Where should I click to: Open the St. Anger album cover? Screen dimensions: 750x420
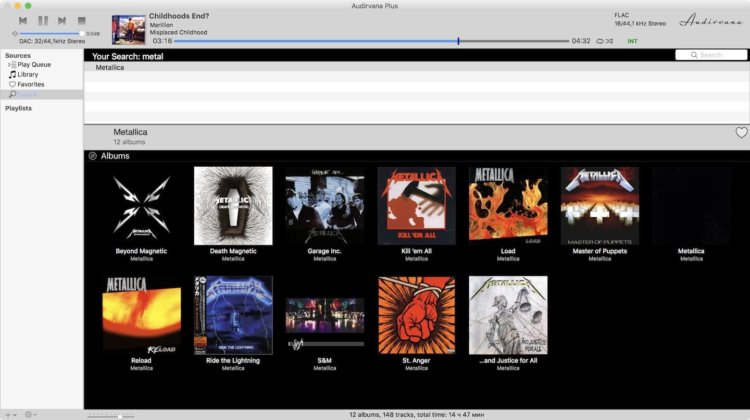[417, 315]
